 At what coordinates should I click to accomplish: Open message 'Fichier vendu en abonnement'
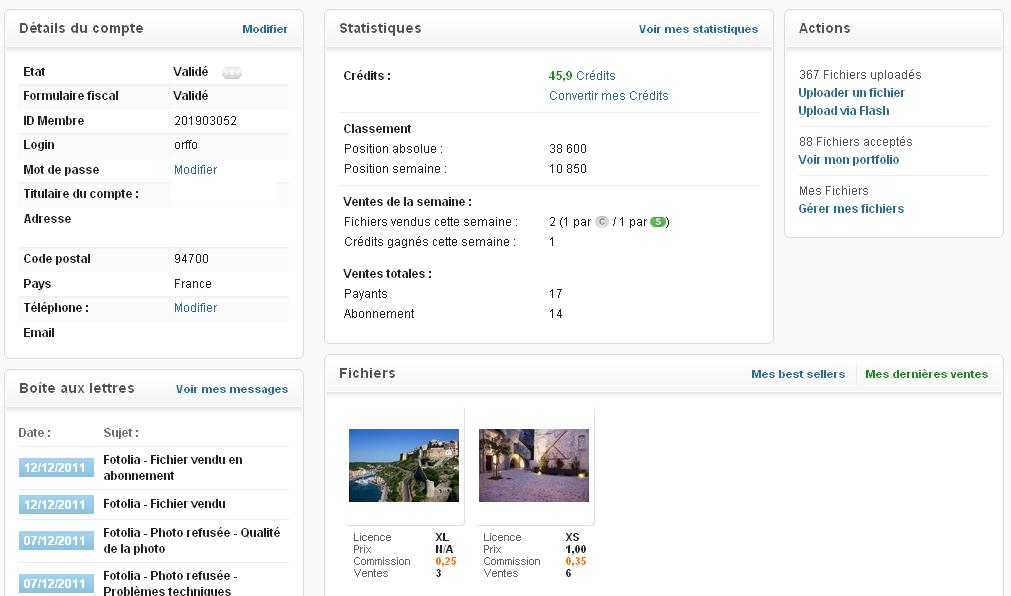(172, 467)
